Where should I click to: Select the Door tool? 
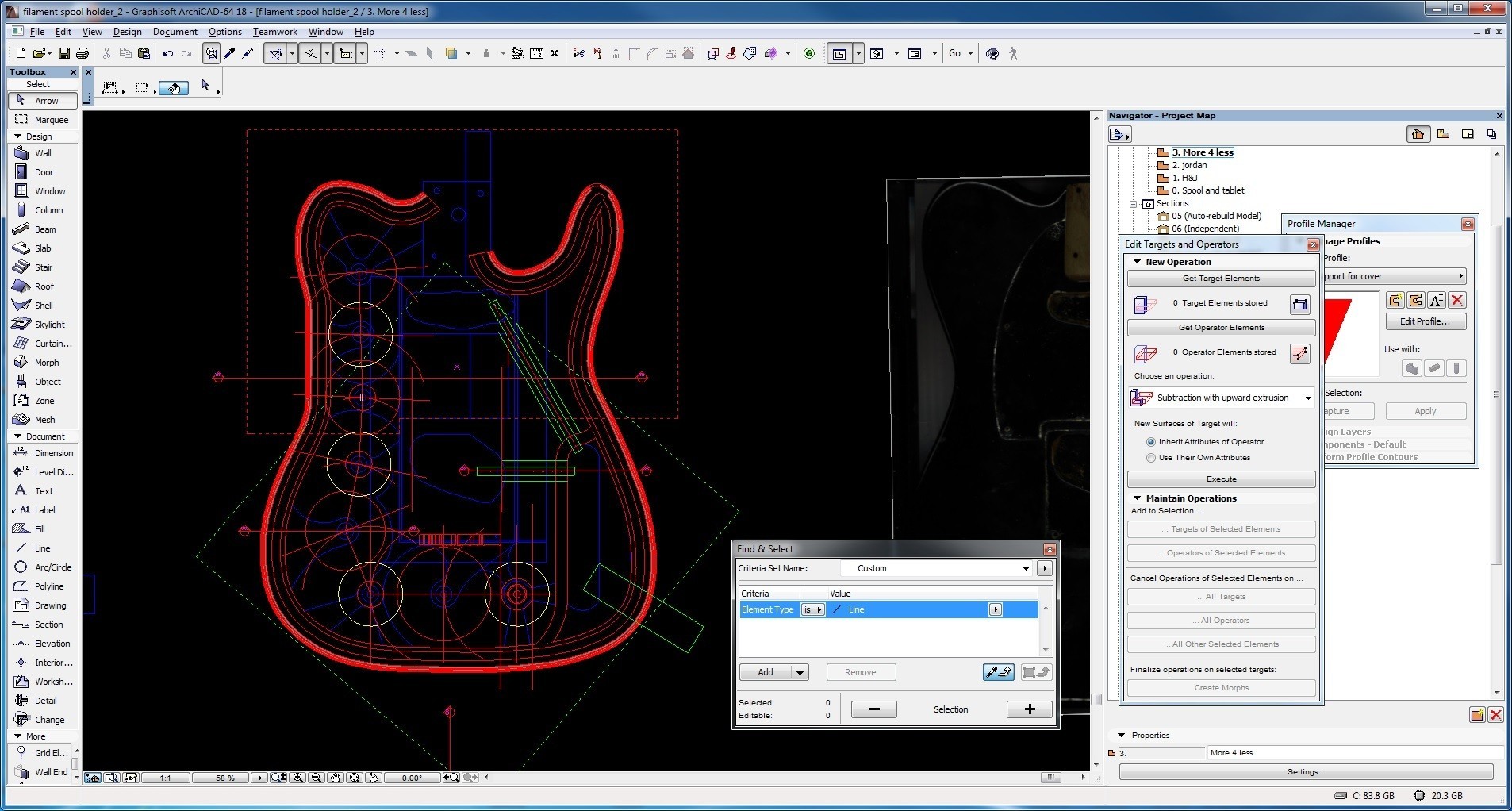pos(44,172)
